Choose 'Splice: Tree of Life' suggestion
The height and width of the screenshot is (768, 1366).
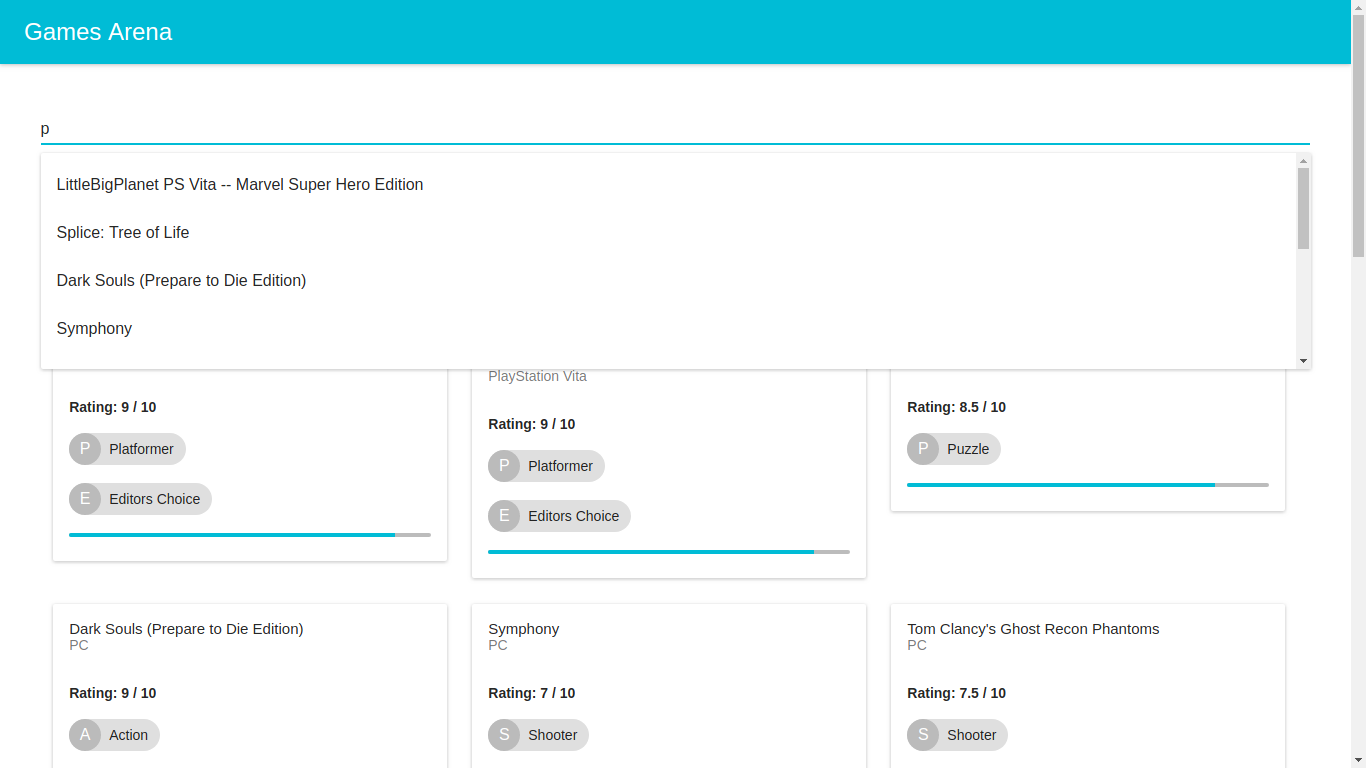(668, 233)
